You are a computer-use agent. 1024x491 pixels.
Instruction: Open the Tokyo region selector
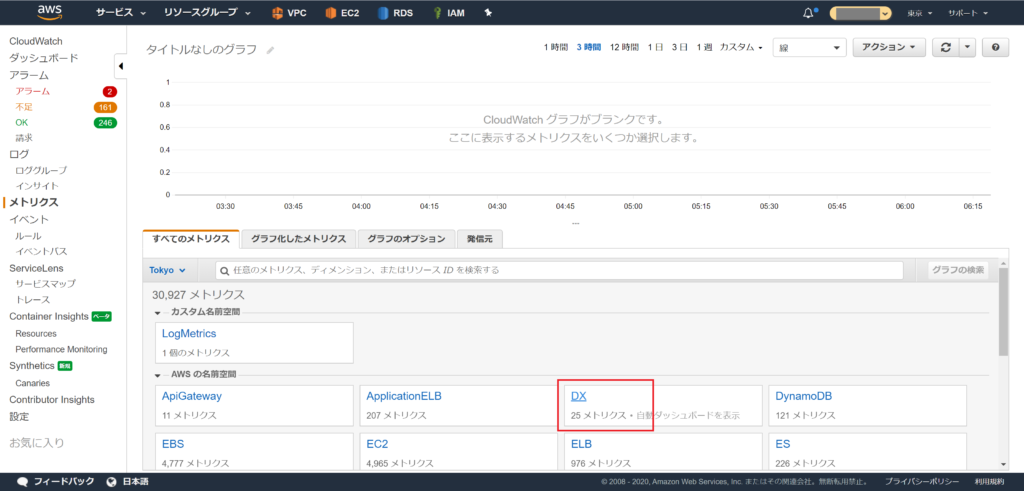[x=167, y=270]
